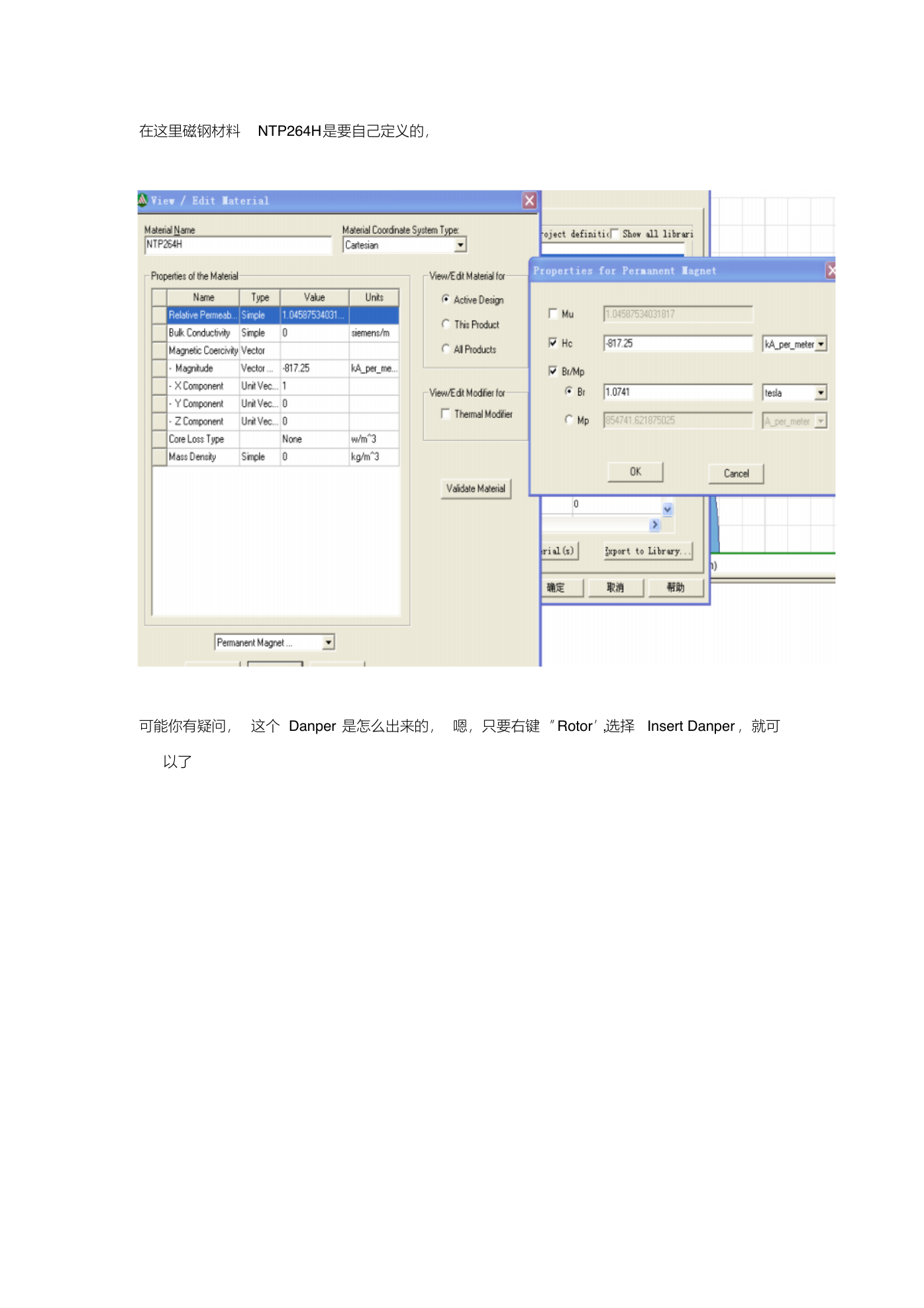This screenshot has width=924, height=1308.
Task: Select the Br radio button
Action: click(569, 392)
